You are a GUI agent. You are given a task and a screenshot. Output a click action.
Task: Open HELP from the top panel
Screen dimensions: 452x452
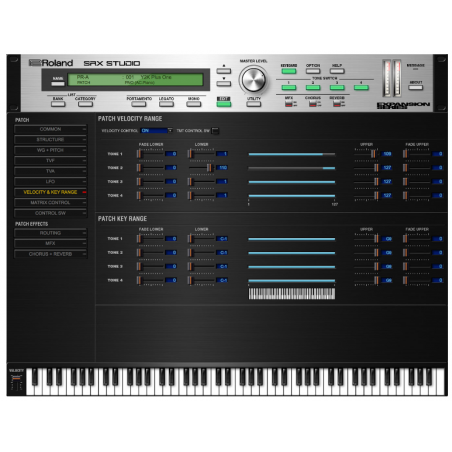pyautogui.click(x=337, y=71)
